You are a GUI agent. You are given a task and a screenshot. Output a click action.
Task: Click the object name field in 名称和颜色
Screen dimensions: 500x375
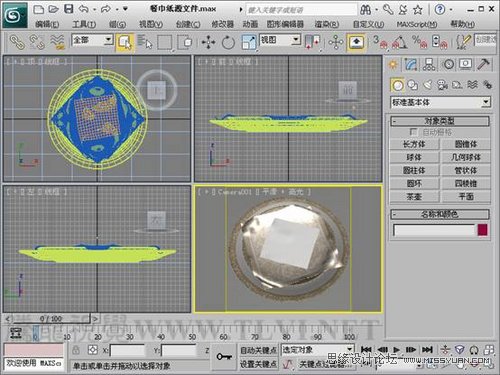coord(433,230)
